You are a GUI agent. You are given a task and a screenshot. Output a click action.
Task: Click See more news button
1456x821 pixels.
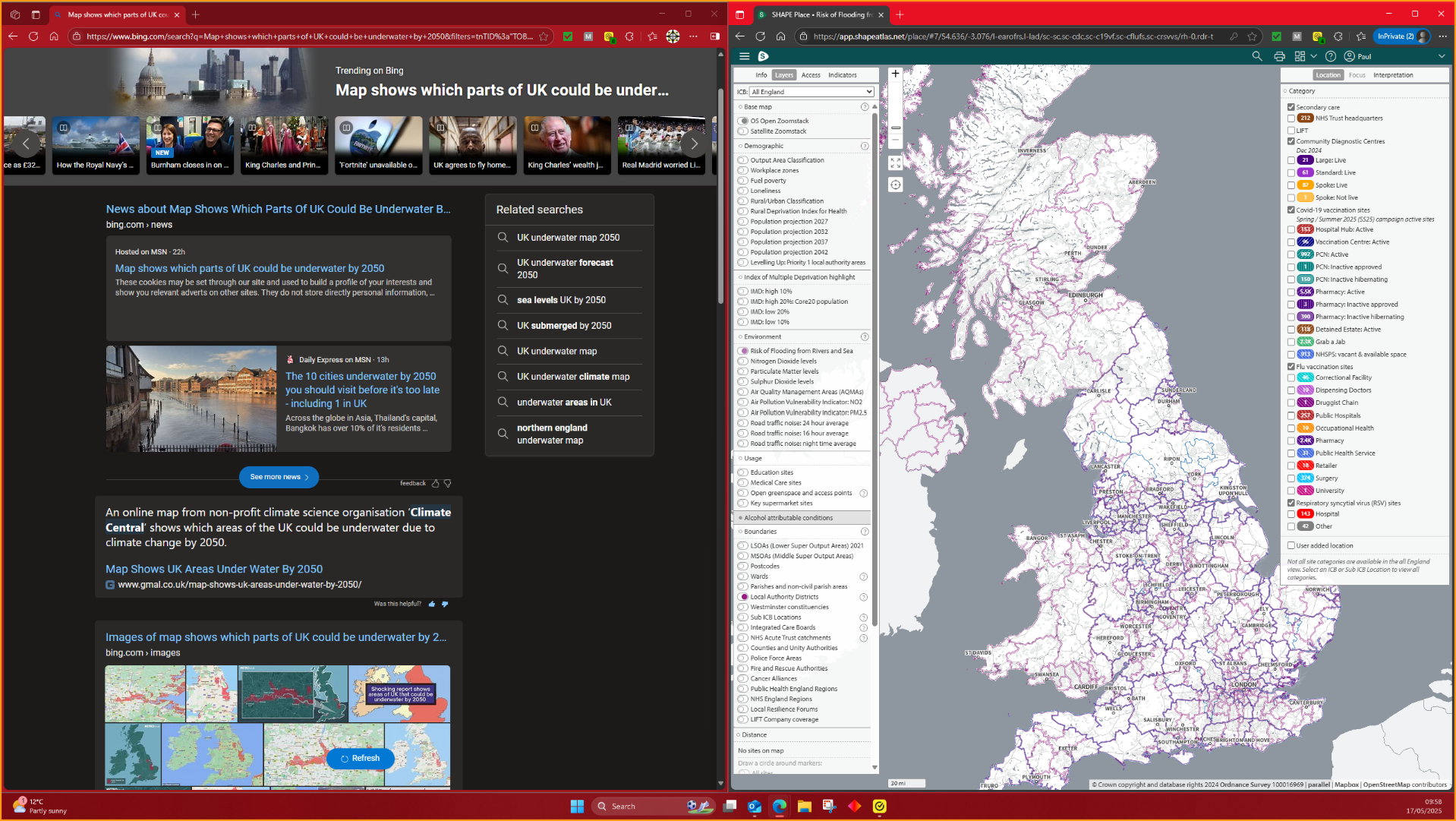(279, 477)
